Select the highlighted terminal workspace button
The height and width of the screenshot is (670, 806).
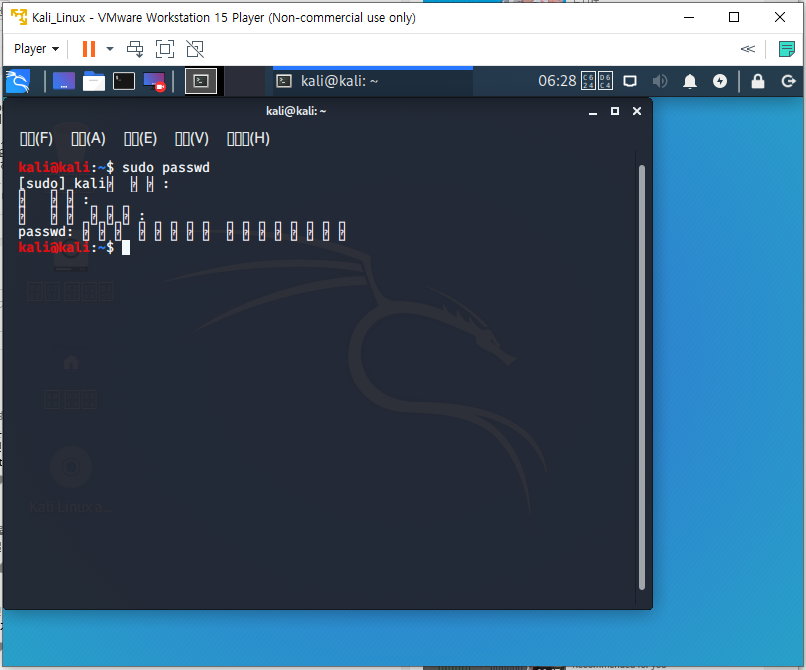click(x=201, y=81)
